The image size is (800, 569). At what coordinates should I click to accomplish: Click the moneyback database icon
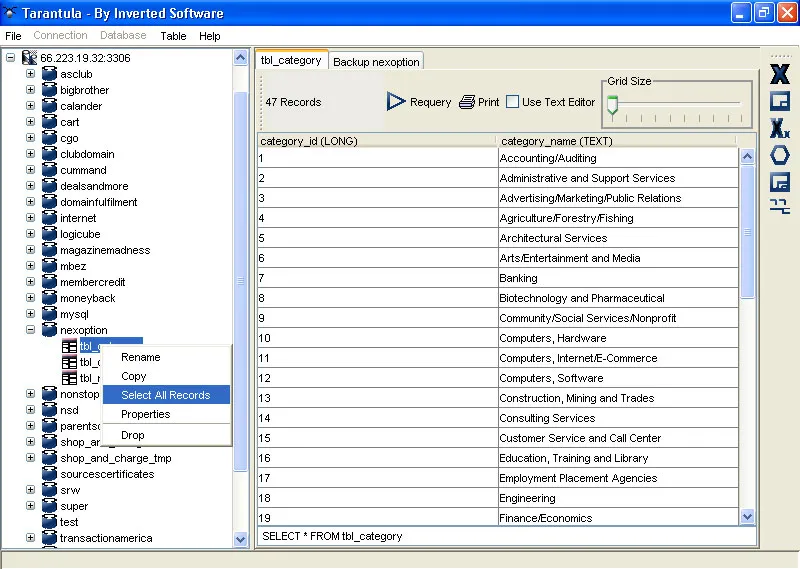tap(49, 298)
